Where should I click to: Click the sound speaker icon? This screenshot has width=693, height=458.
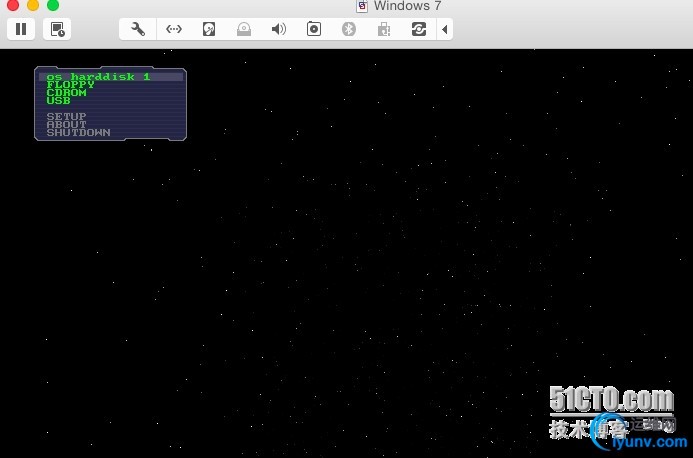click(x=278, y=29)
